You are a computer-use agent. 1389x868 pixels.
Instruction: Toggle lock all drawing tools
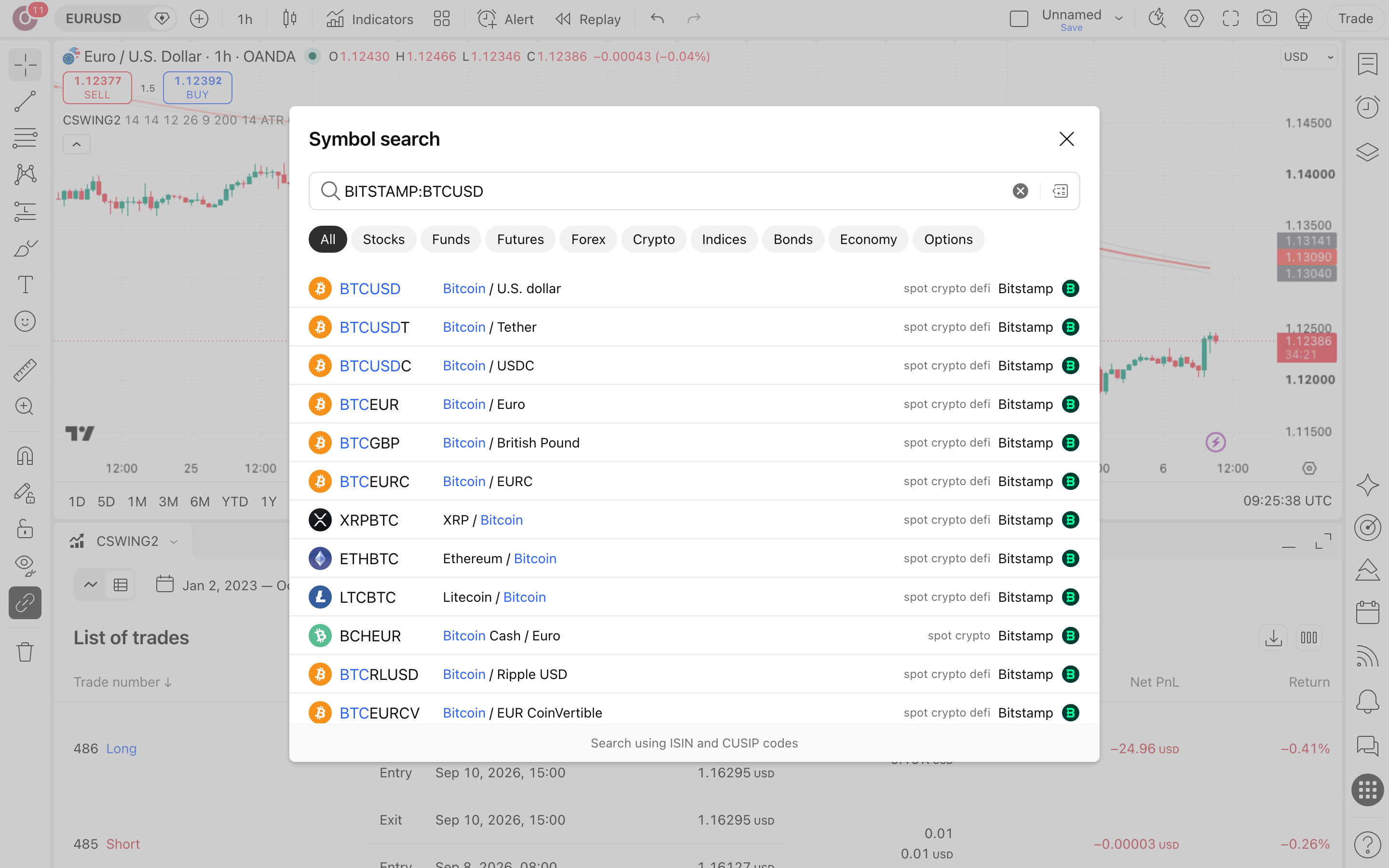25,529
